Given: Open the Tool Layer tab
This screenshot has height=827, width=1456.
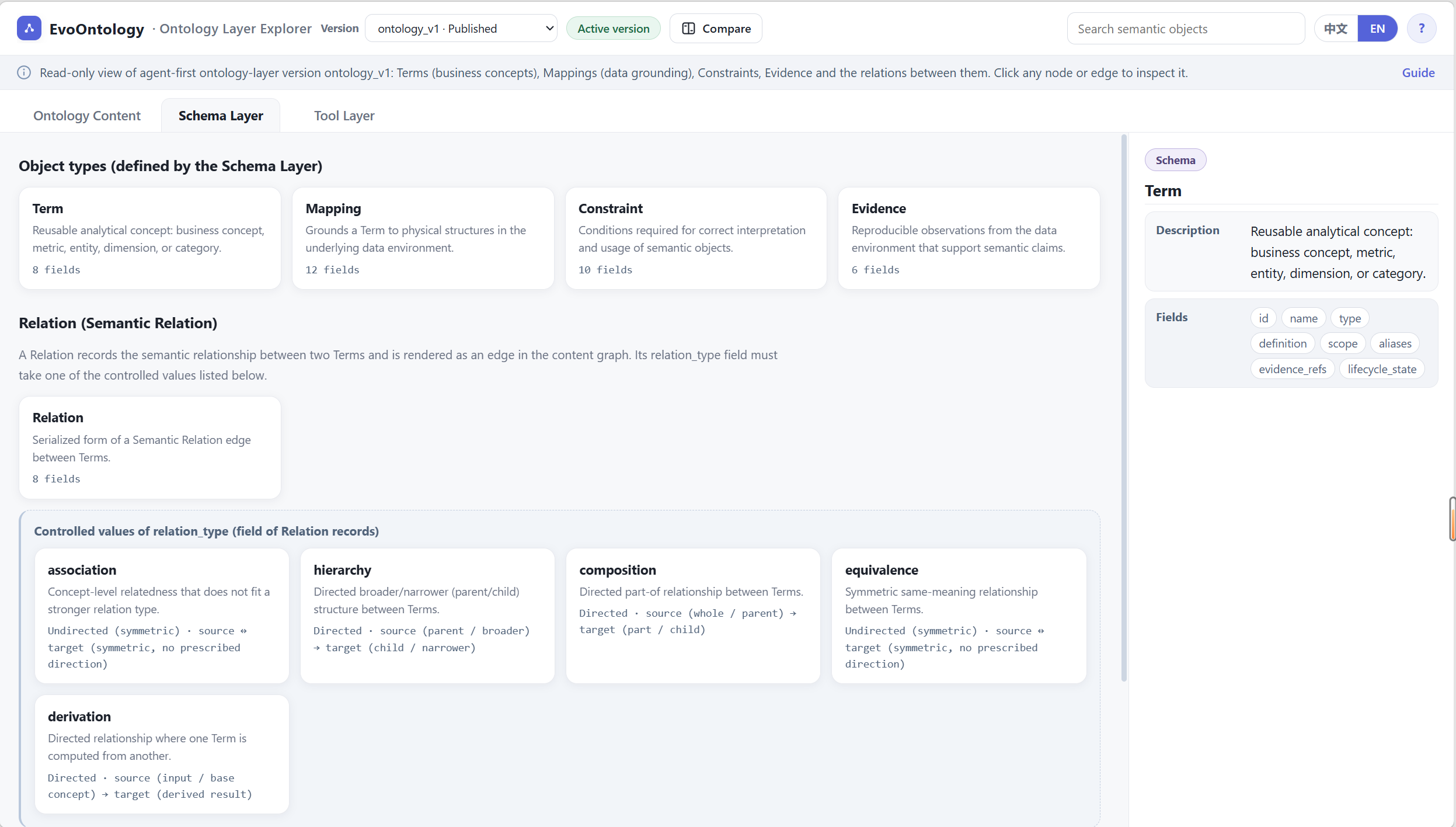Looking at the screenshot, I should click(344, 116).
